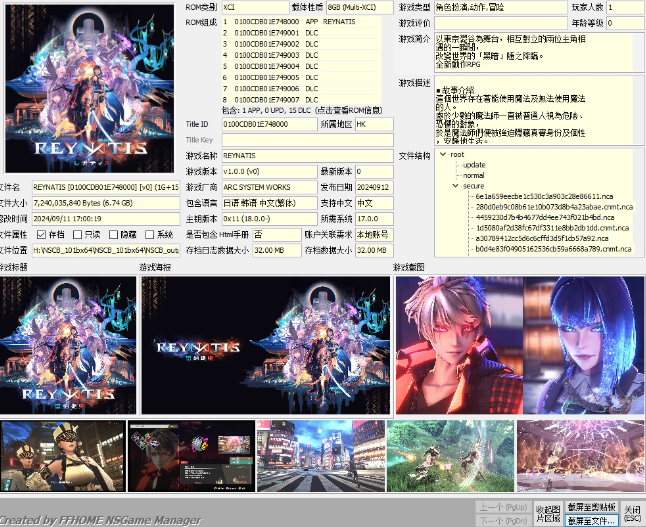Image resolution: width=646 pixels, height=527 pixels.
Task: Select DLC row 0100CDB01E749001
Action: (300, 33)
